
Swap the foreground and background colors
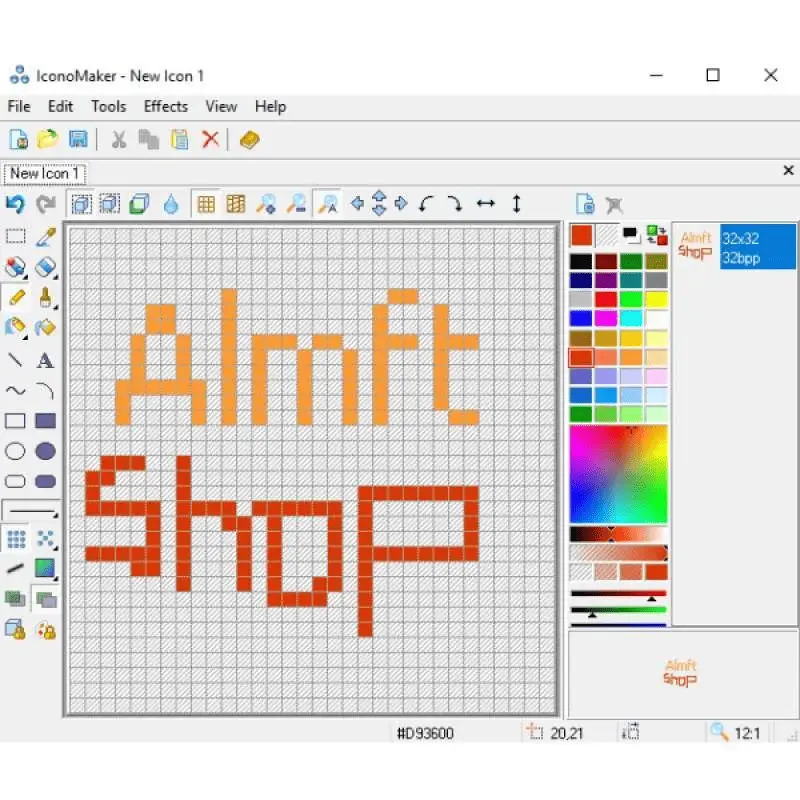656,236
